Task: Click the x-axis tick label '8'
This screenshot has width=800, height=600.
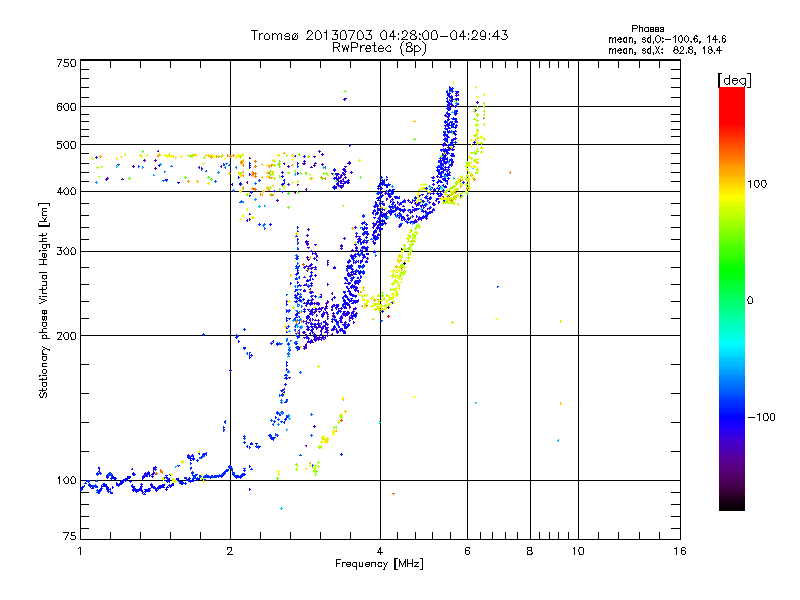Action: (x=530, y=551)
